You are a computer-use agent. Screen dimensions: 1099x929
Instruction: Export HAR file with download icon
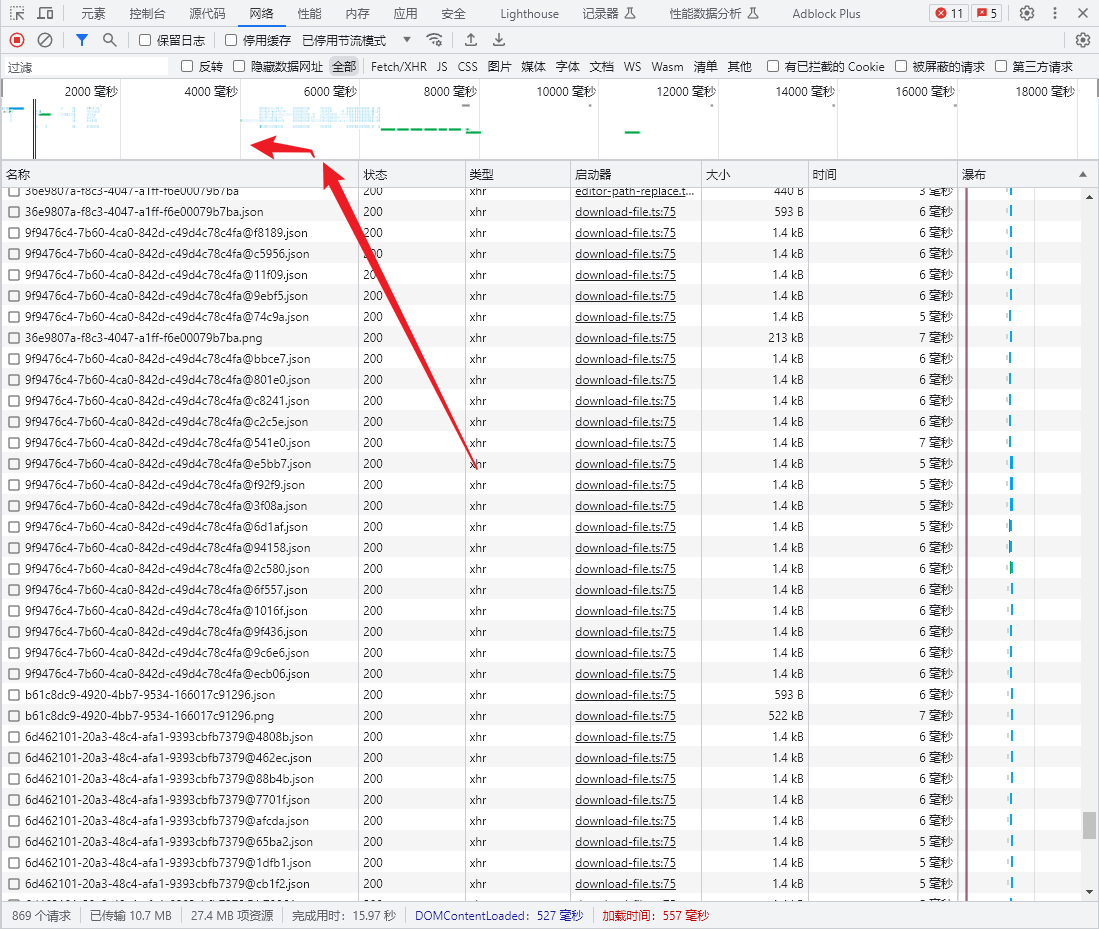pos(499,40)
